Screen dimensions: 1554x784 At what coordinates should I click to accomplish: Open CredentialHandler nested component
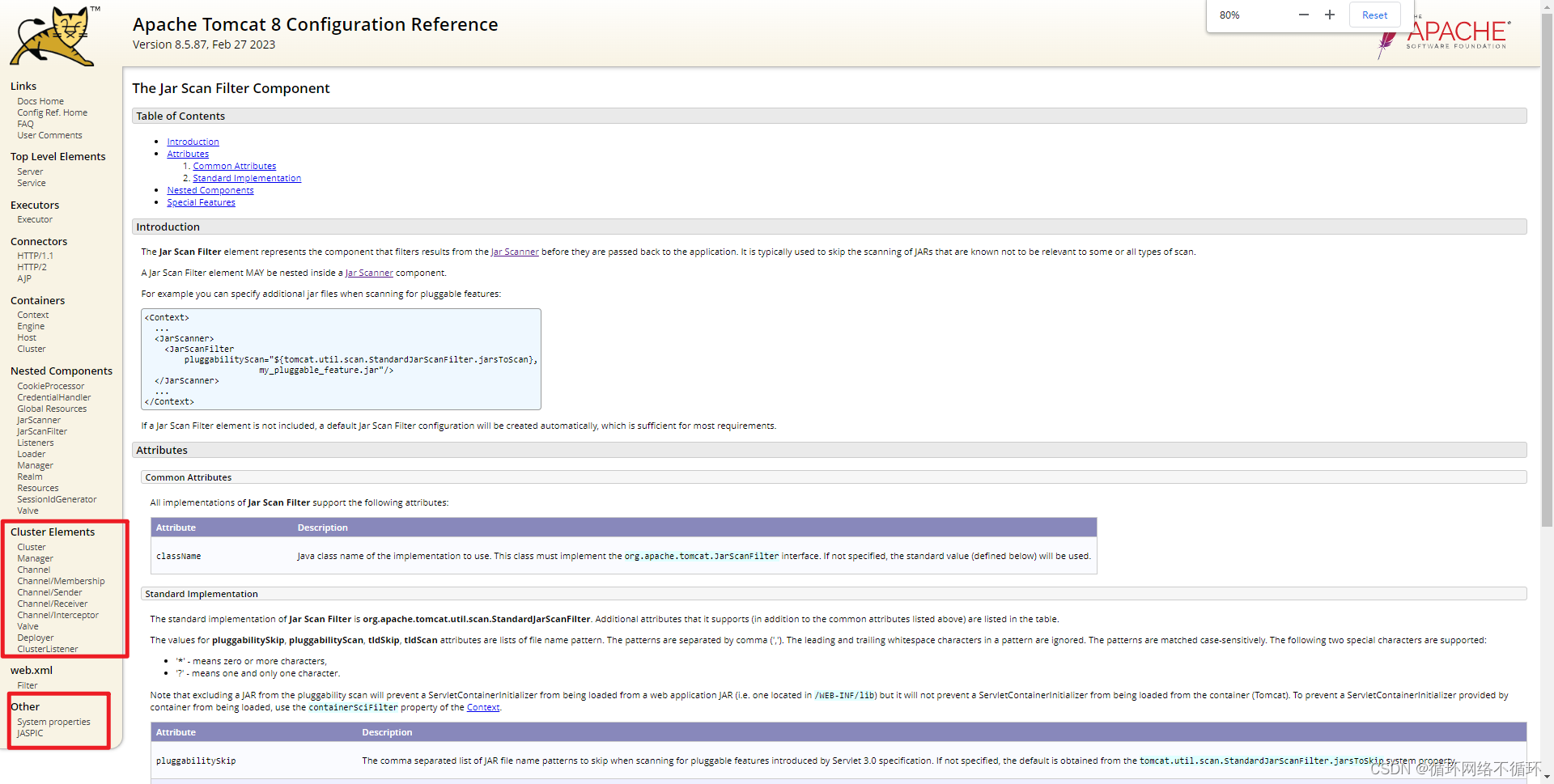(54, 397)
